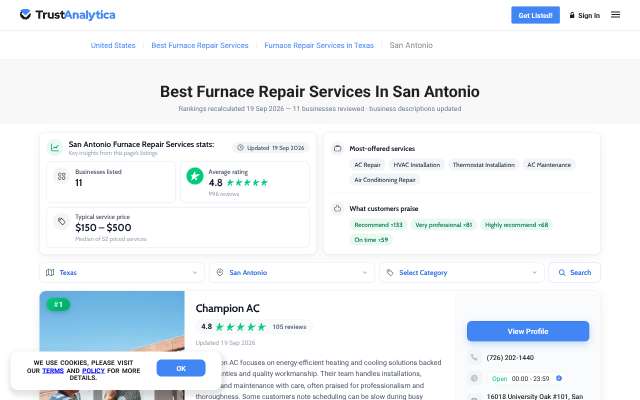The width and height of the screenshot is (640, 400).
Task: Select the AC Maintenance service tag
Action: click(549, 165)
